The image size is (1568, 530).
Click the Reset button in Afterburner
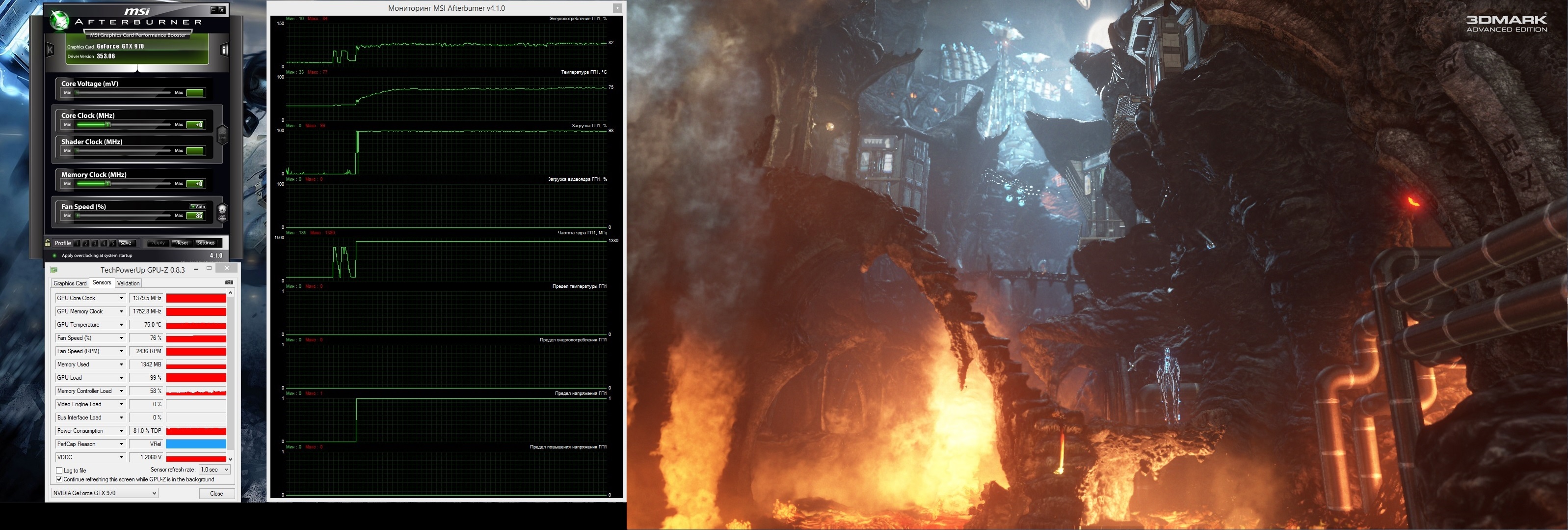[x=182, y=243]
